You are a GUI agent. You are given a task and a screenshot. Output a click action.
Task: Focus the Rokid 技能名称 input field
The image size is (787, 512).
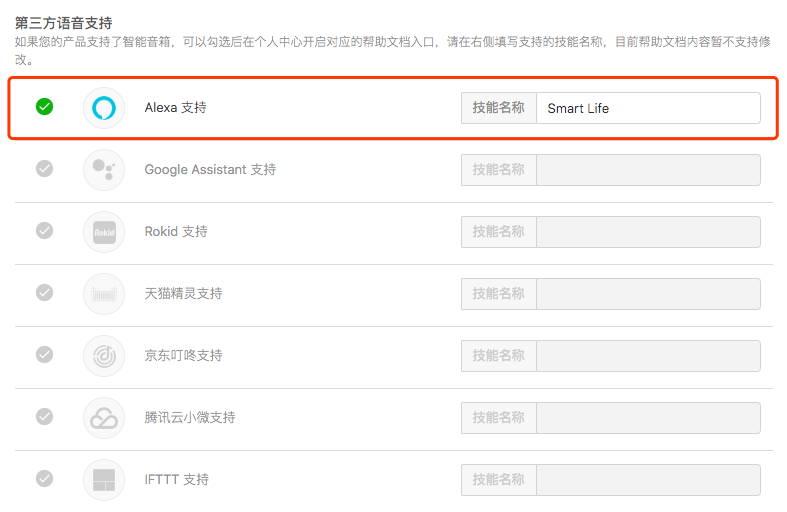[x=648, y=232]
